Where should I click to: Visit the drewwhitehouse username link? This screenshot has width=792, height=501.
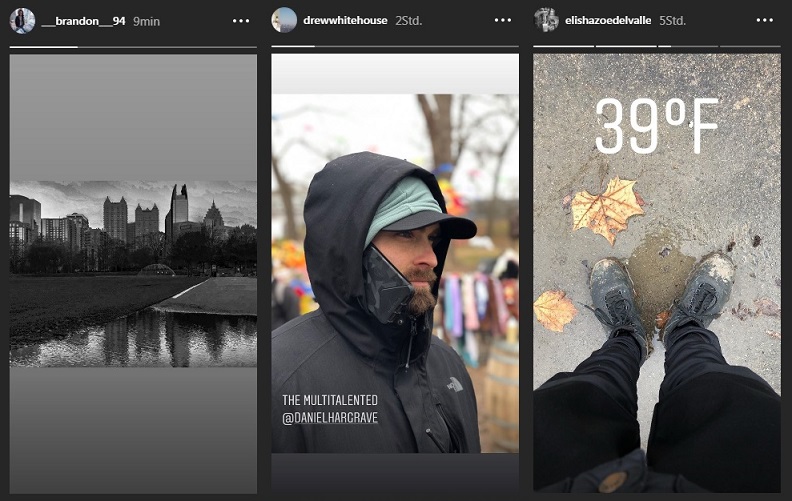click(x=345, y=21)
